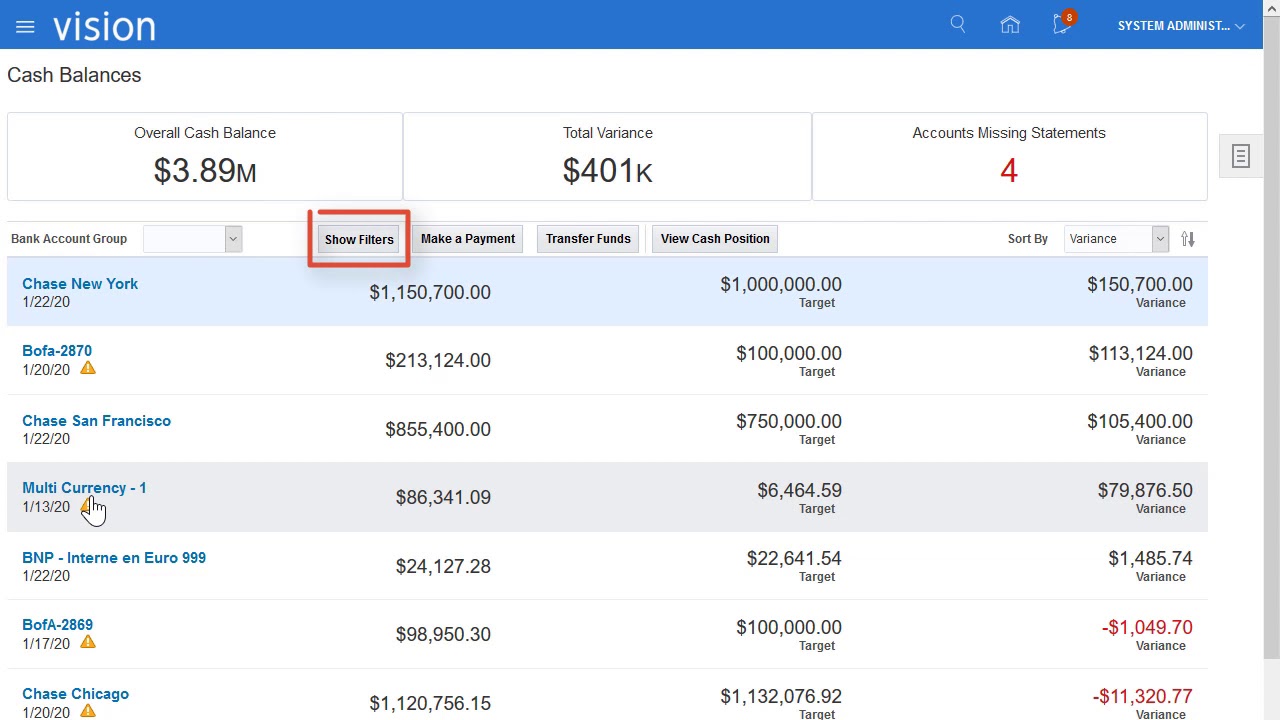Open notifications flag with badge 8
Screen dimensions: 1280x720
[1063, 24]
